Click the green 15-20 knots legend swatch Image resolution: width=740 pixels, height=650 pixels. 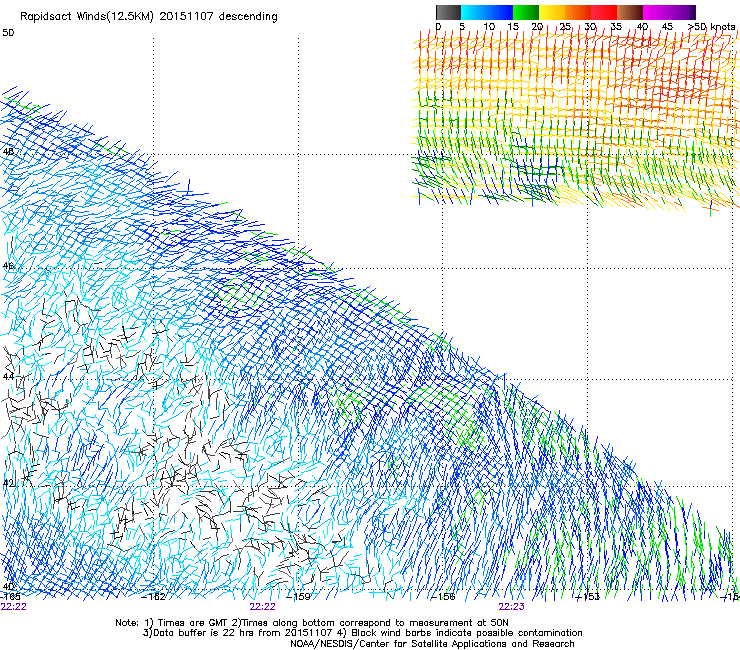526,12
